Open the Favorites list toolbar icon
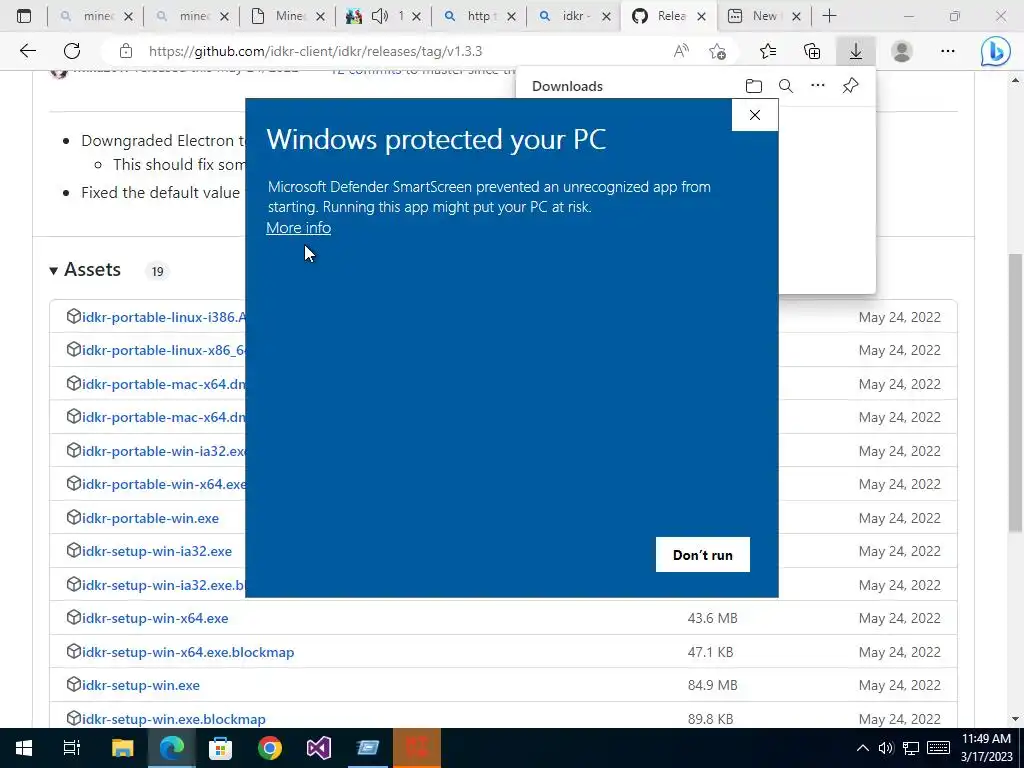1024x768 pixels. pyautogui.click(x=768, y=51)
